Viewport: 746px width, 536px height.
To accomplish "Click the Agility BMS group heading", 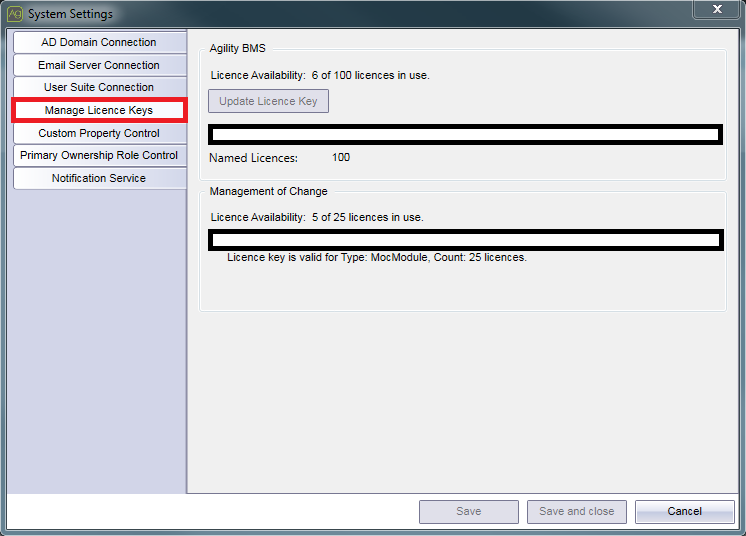I will tap(237, 49).
